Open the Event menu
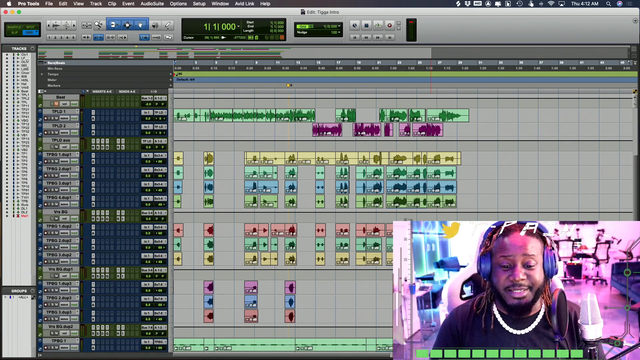This screenshot has height=360, width=640. tap(128, 4)
